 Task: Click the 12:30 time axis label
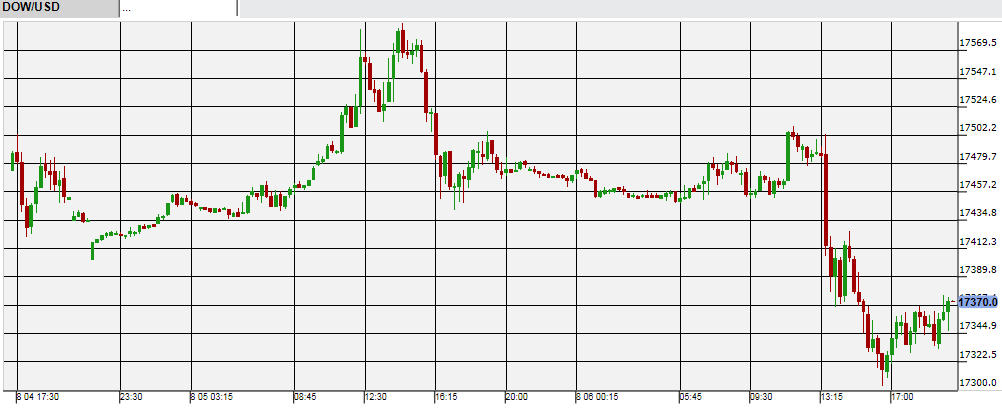pos(375,397)
